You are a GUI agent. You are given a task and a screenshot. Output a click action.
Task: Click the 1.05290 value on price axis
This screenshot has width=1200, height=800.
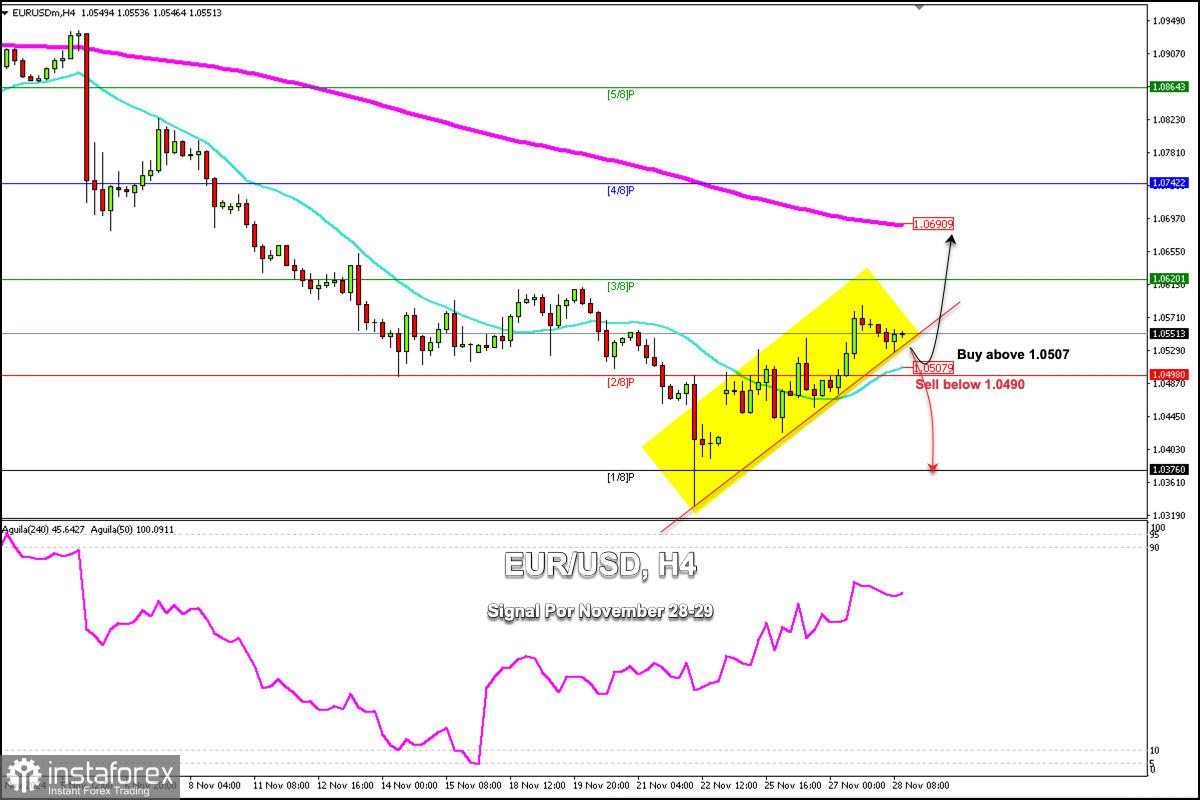pos(1168,351)
